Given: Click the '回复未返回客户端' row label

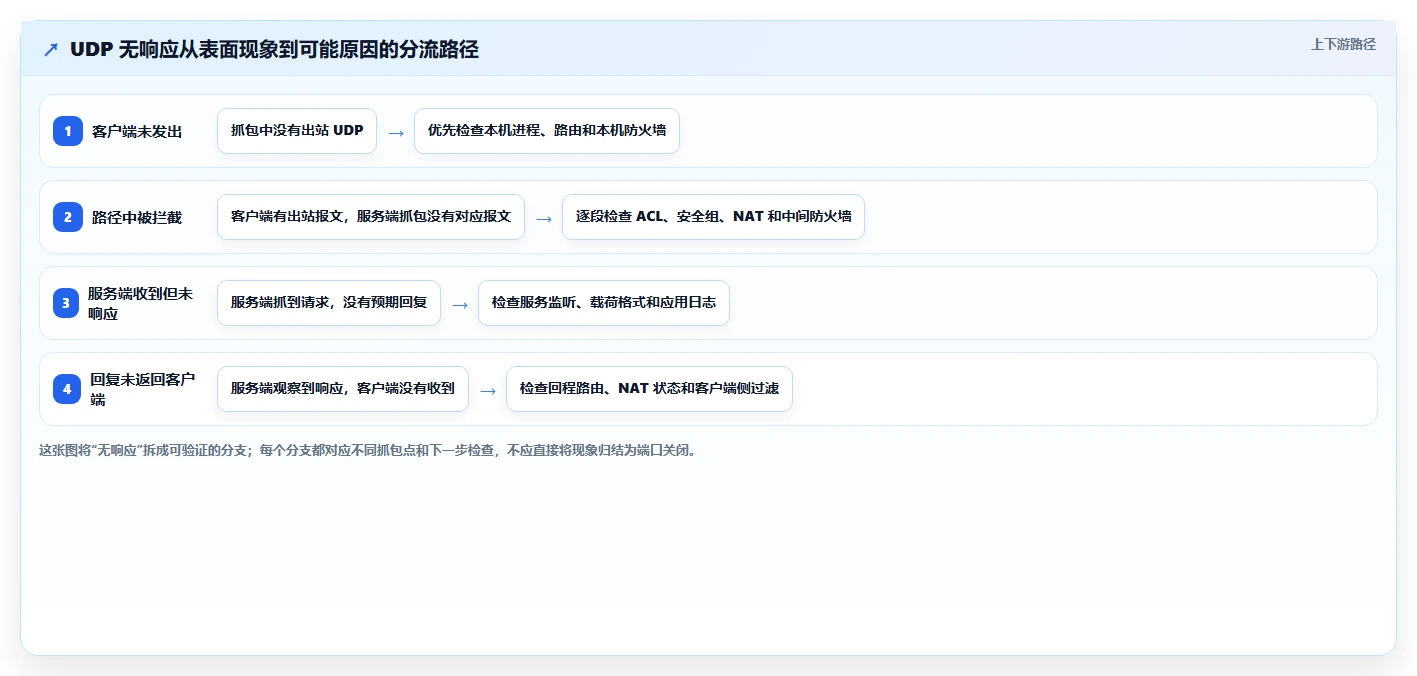Looking at the screenshot, I should pos(143,389).
